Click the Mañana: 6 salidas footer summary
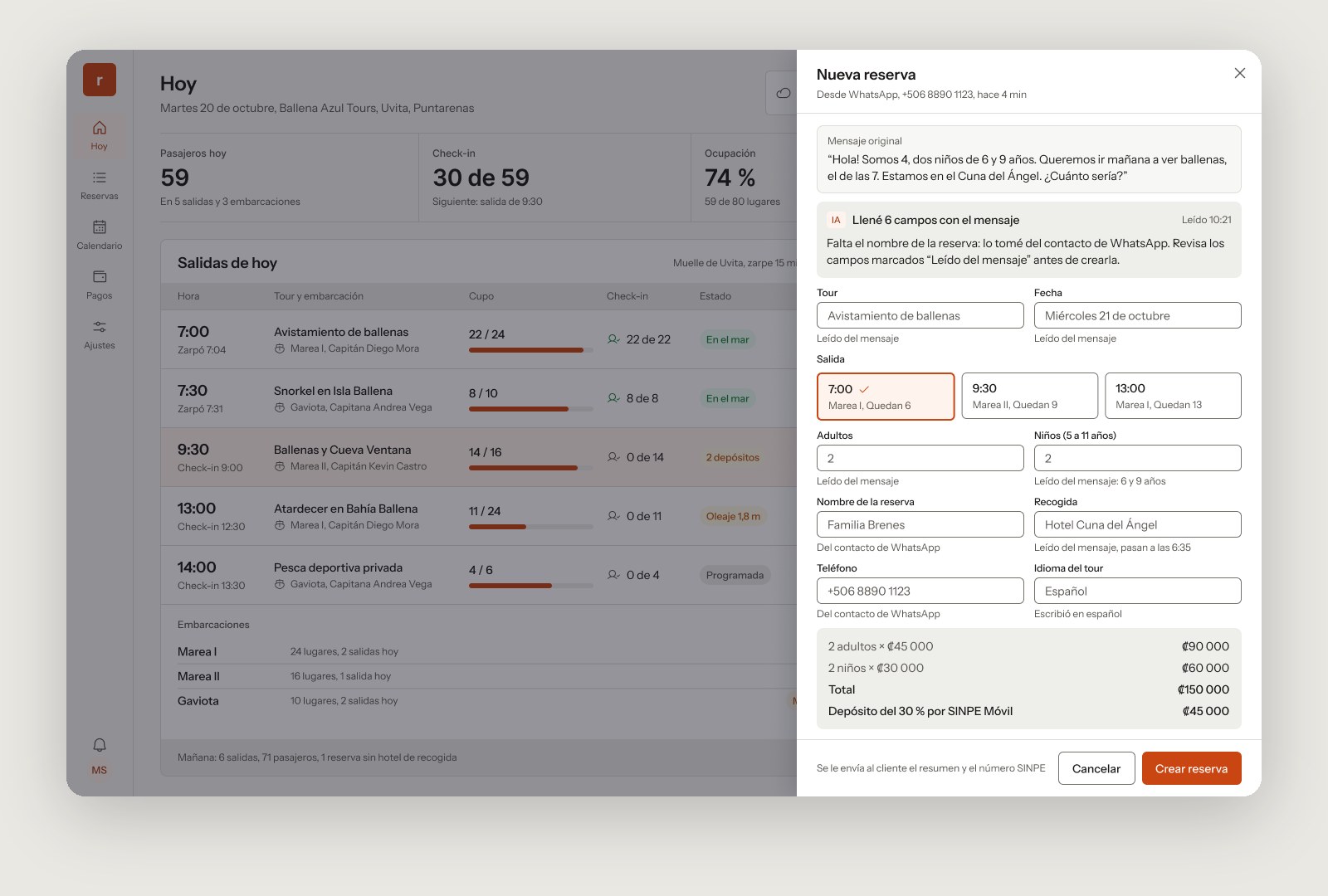The width and height of the screenshot is (1328, 896). click(317, 757)
